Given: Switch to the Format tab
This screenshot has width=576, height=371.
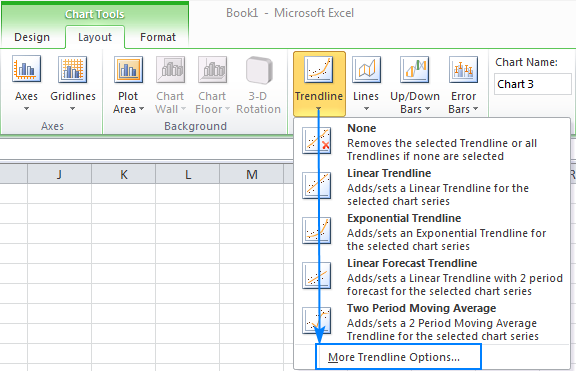Looking at the screenshot, I should point(158,37).
